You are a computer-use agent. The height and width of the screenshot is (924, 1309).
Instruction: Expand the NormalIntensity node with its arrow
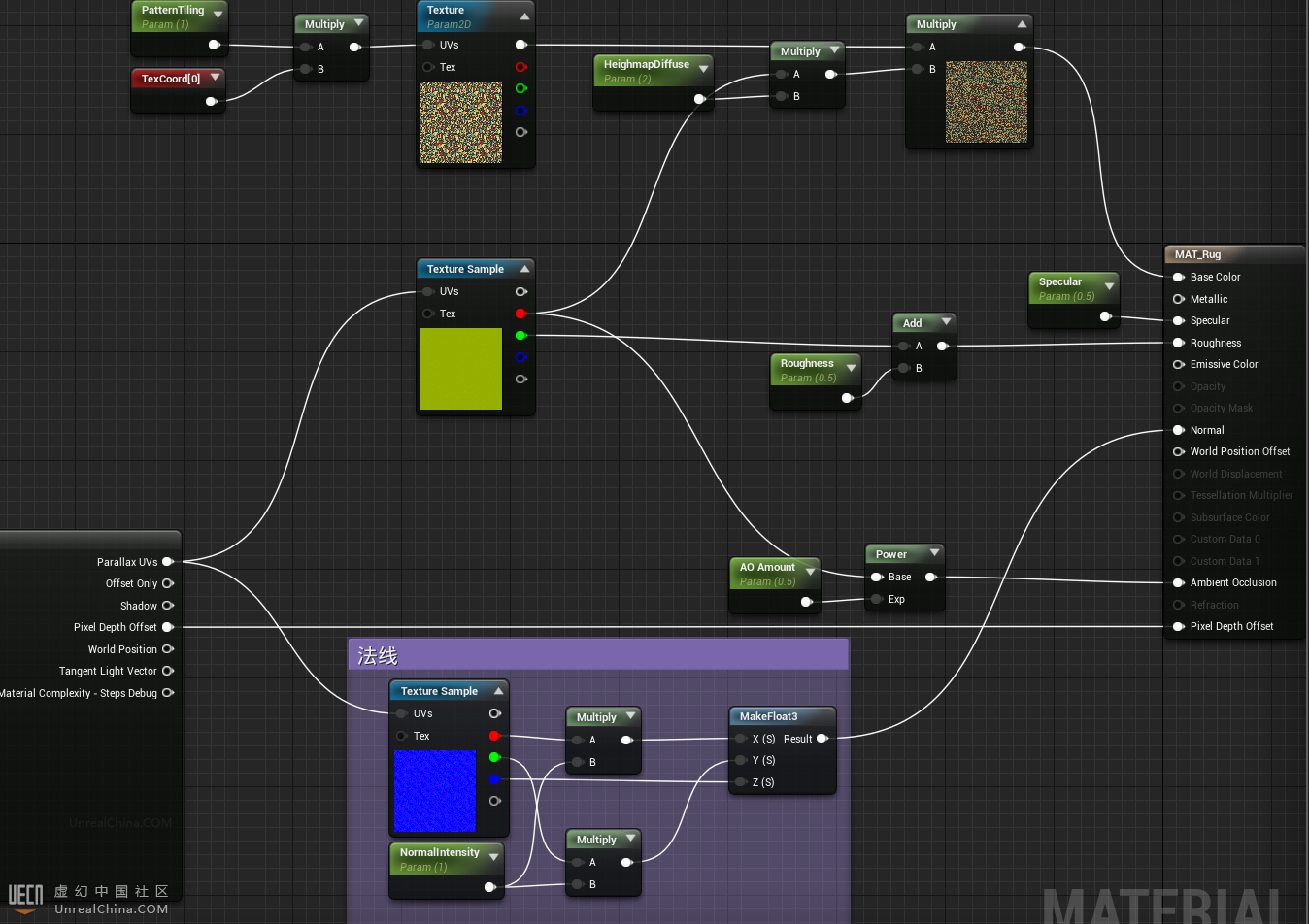pos(493,857)
